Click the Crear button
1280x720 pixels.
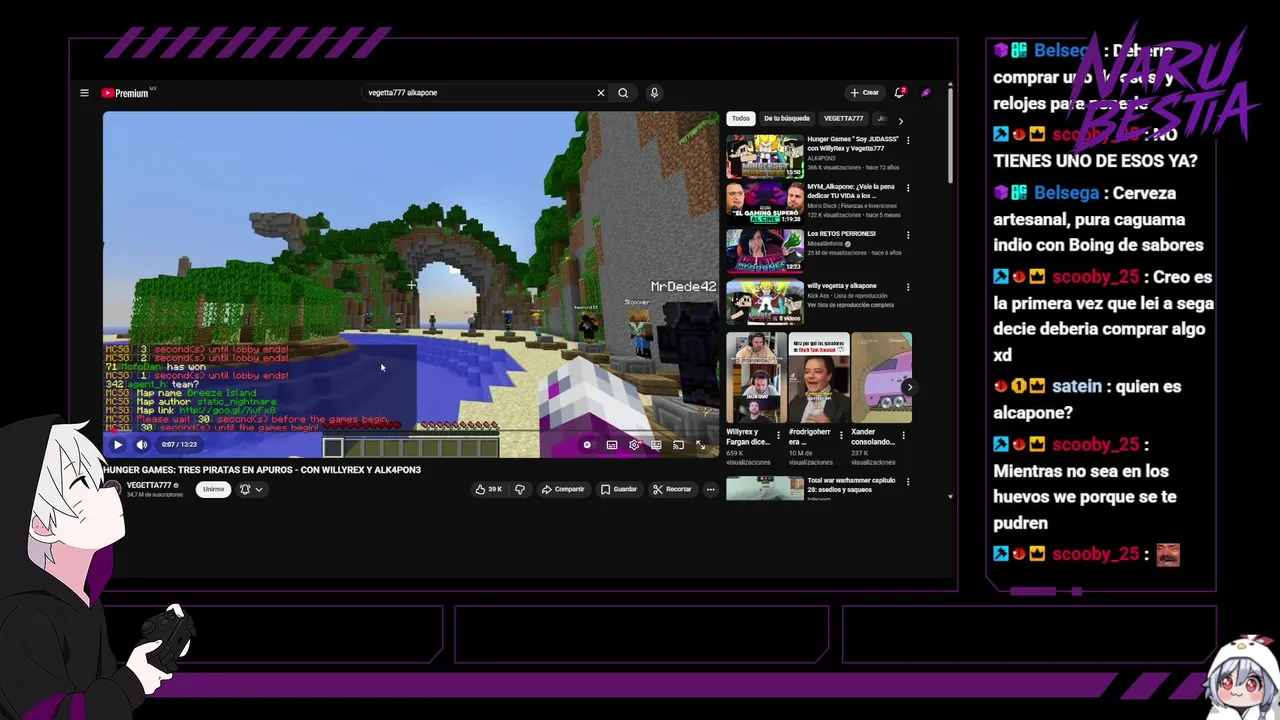864,93
